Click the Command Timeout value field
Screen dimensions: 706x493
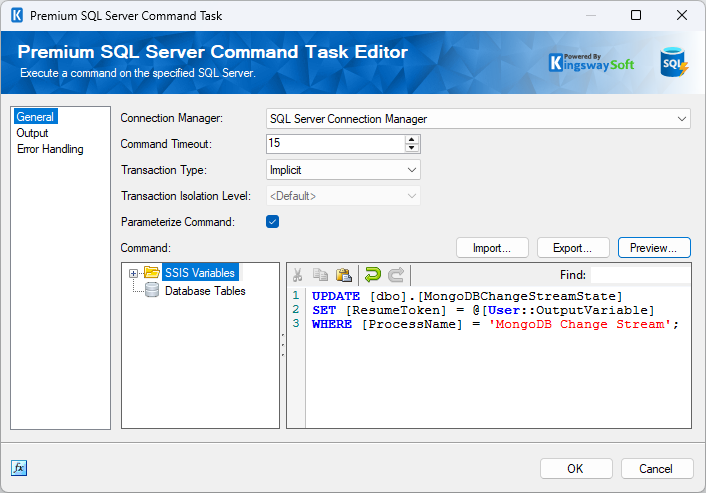(x=335, y=144)
